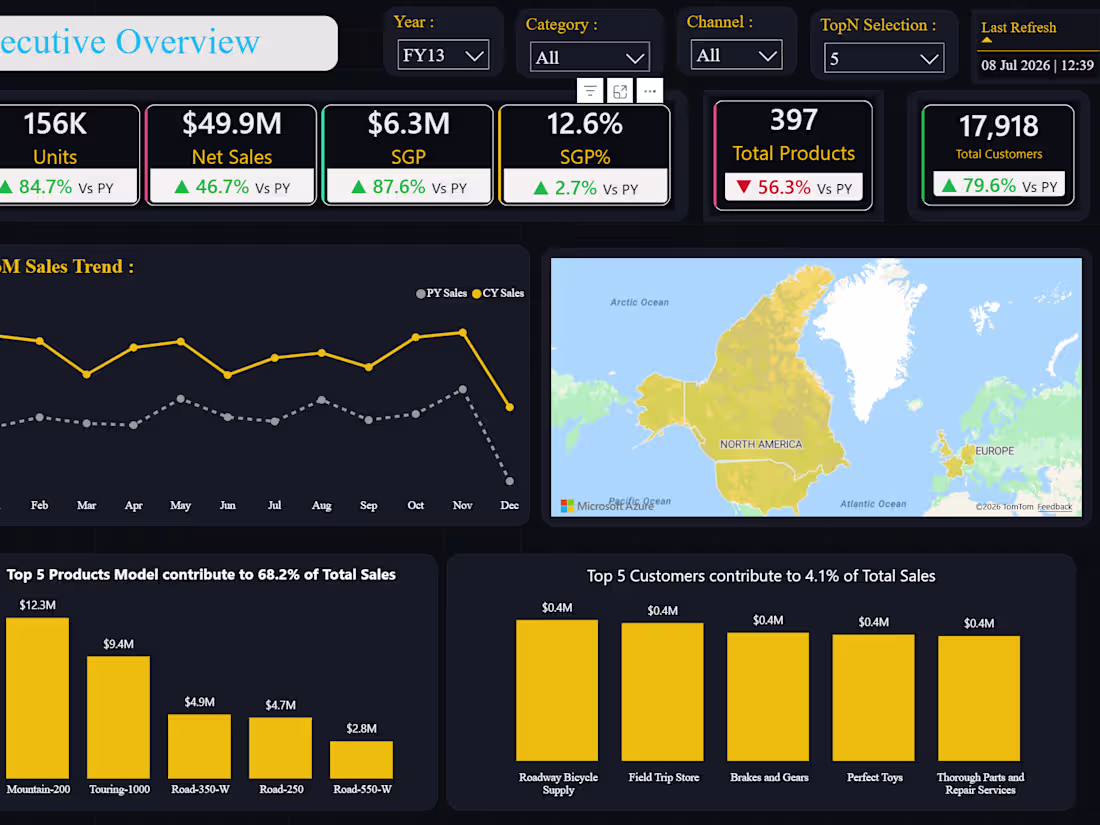Select the $6.3M SGP card
Viewport: 1100px width, 825px height.
408,155
